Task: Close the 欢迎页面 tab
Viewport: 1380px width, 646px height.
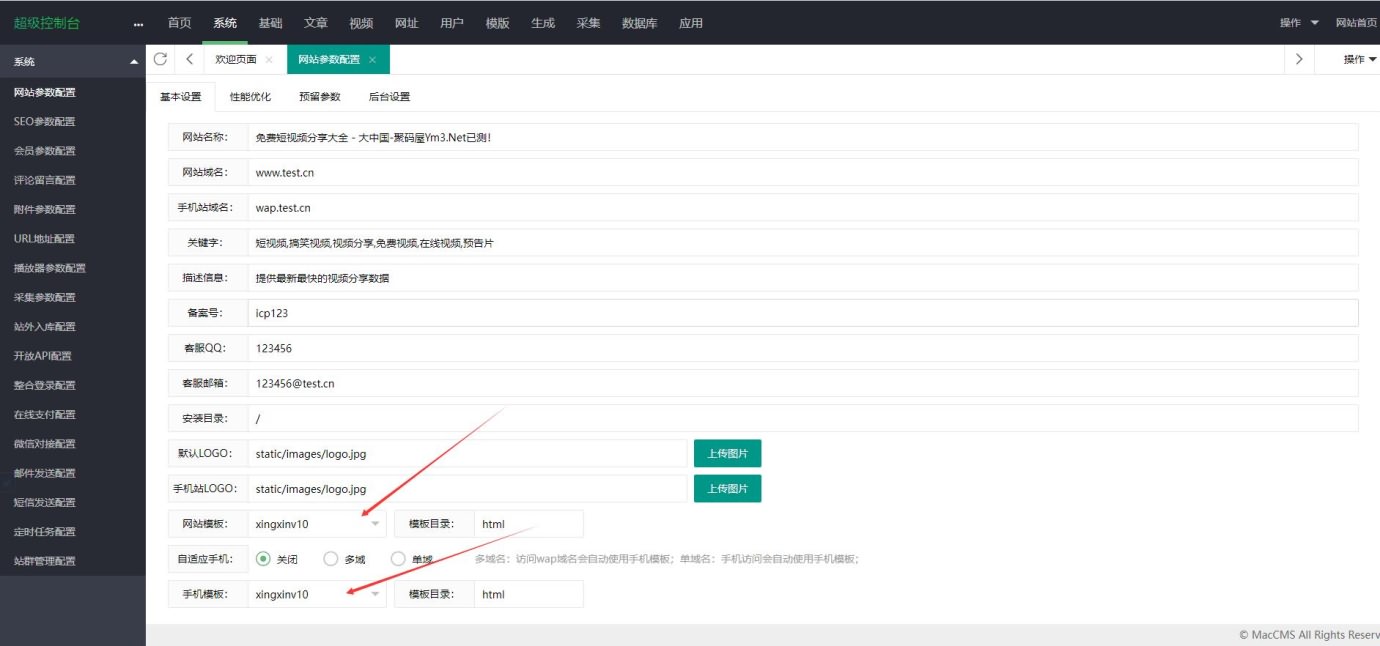Action: tap(269, 60)
